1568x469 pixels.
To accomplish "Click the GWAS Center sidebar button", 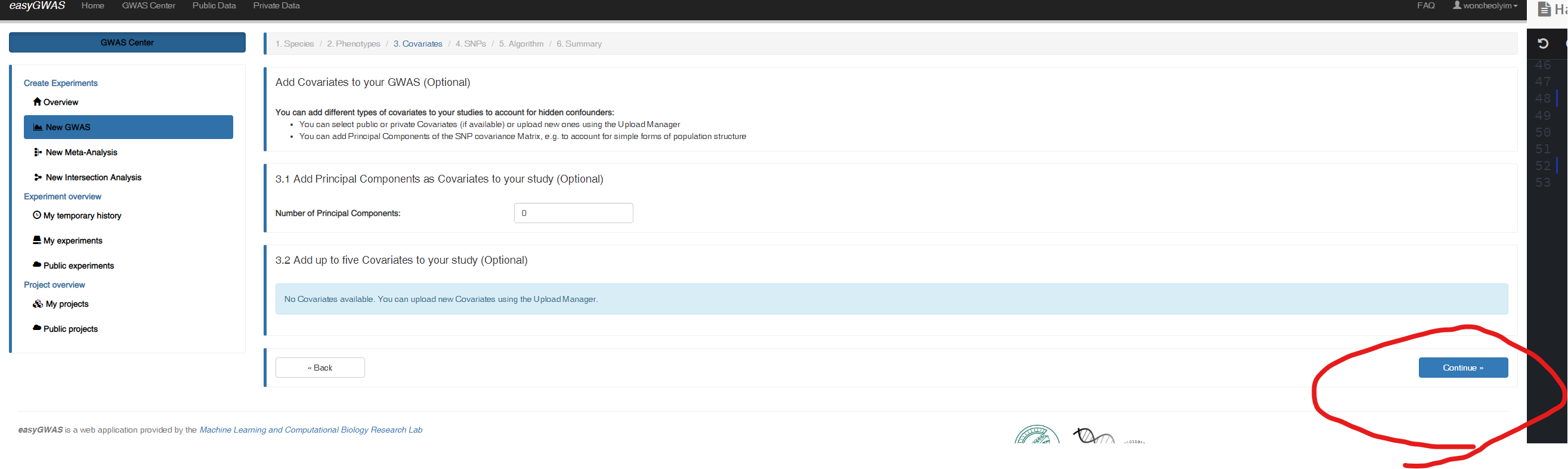I will click(x=127, y=42).
